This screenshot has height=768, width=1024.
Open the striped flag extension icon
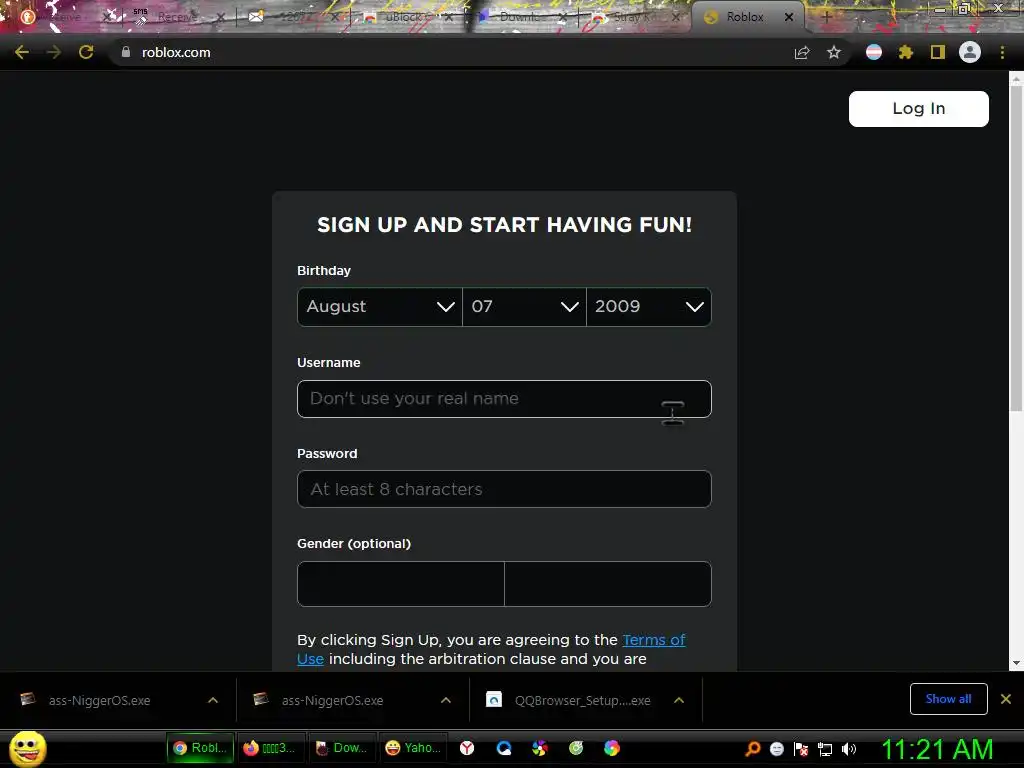[874, 52]
